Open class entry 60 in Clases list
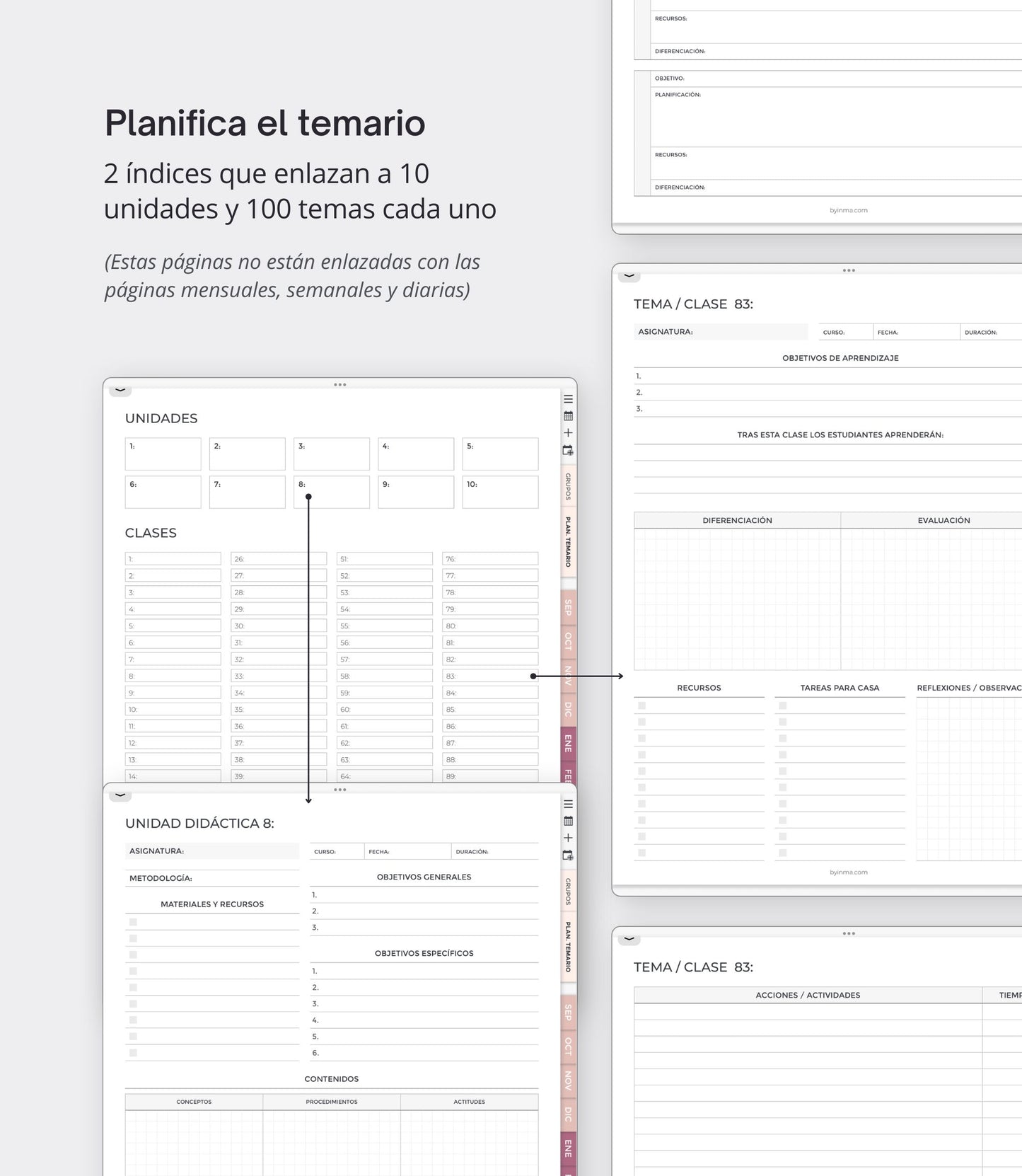 click(385, 709)
